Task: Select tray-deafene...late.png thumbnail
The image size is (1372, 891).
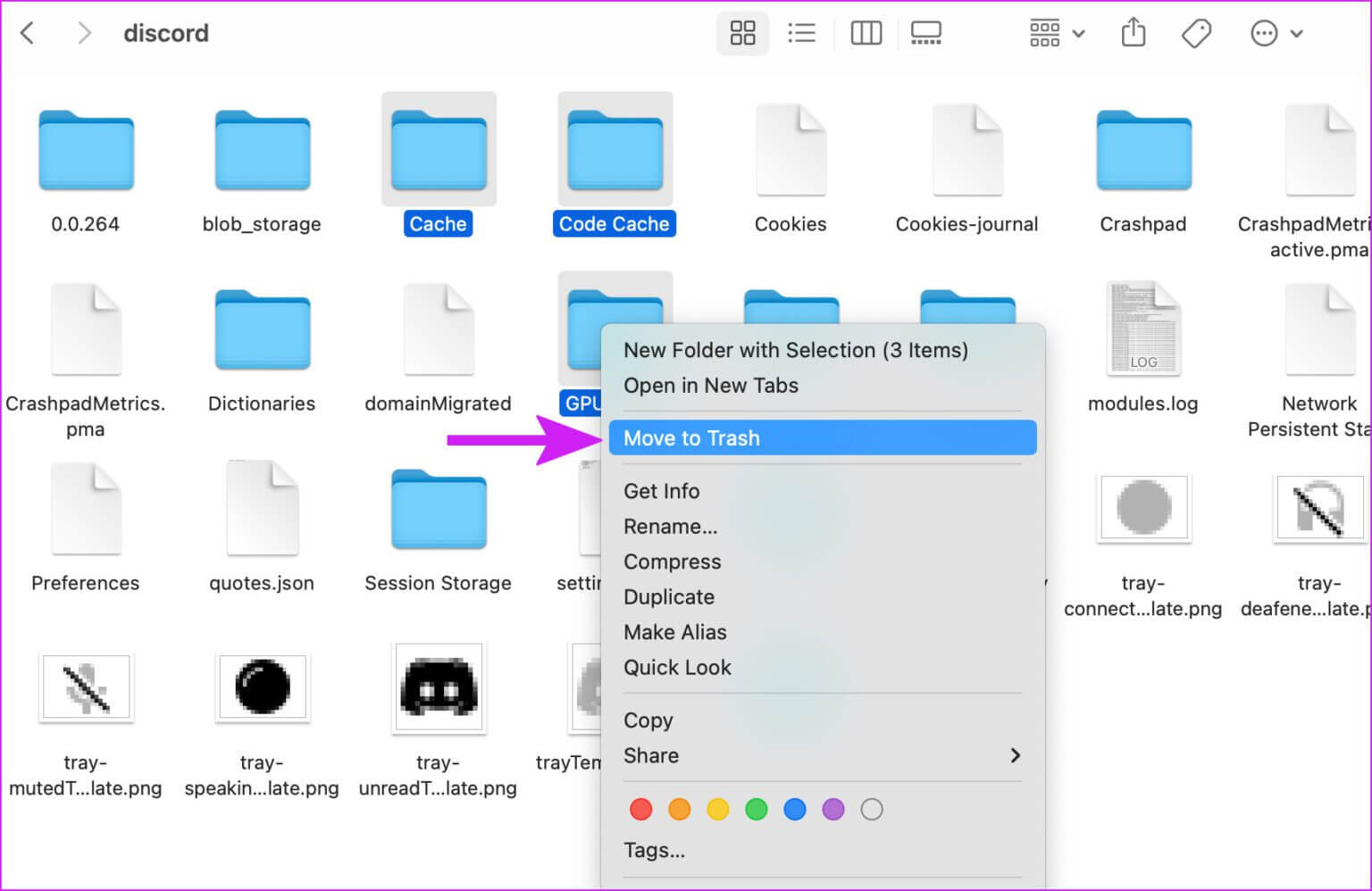Action: 1319,507
